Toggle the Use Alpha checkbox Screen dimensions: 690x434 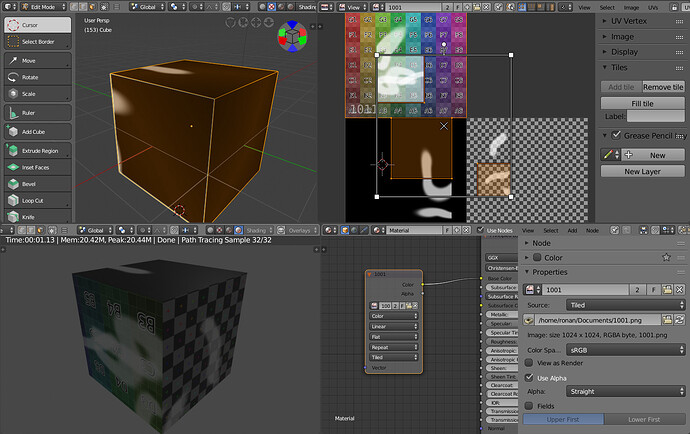pyautogui.click(x=529, y=378)
